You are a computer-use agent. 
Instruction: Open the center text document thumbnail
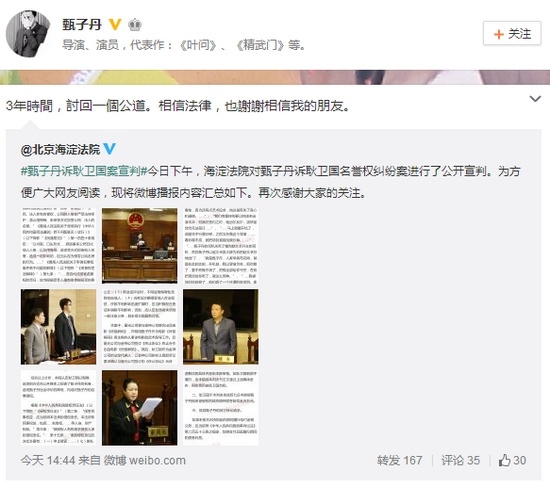click(140, 327)
